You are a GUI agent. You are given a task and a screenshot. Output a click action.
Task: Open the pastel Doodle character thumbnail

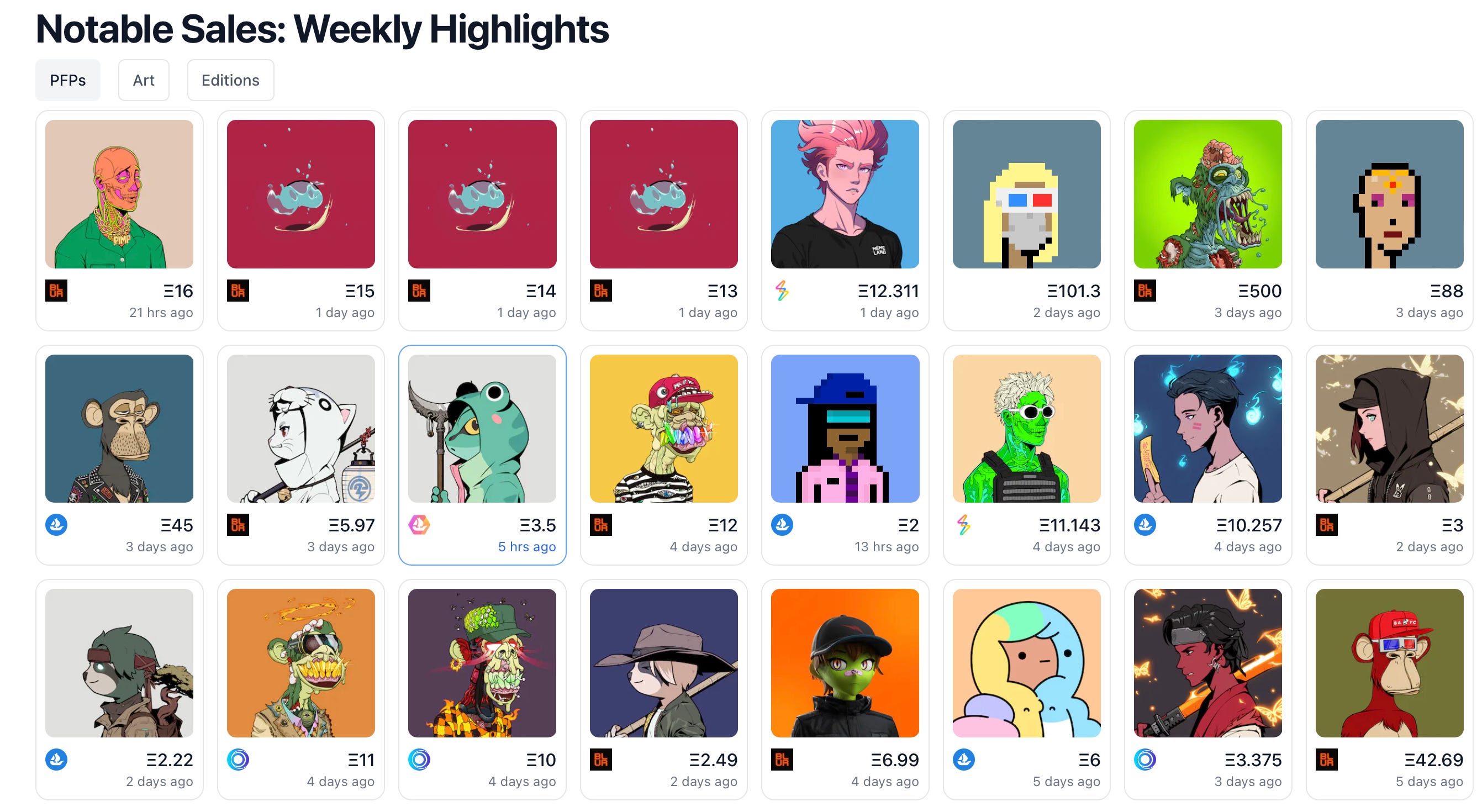coord(1026,663)
